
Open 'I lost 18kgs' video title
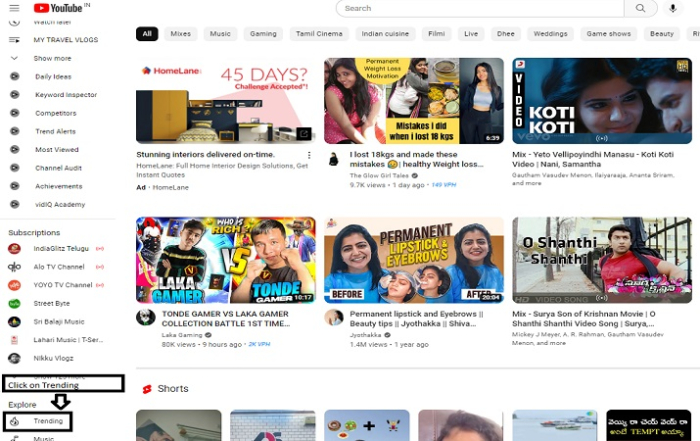(x=416, y=159)
